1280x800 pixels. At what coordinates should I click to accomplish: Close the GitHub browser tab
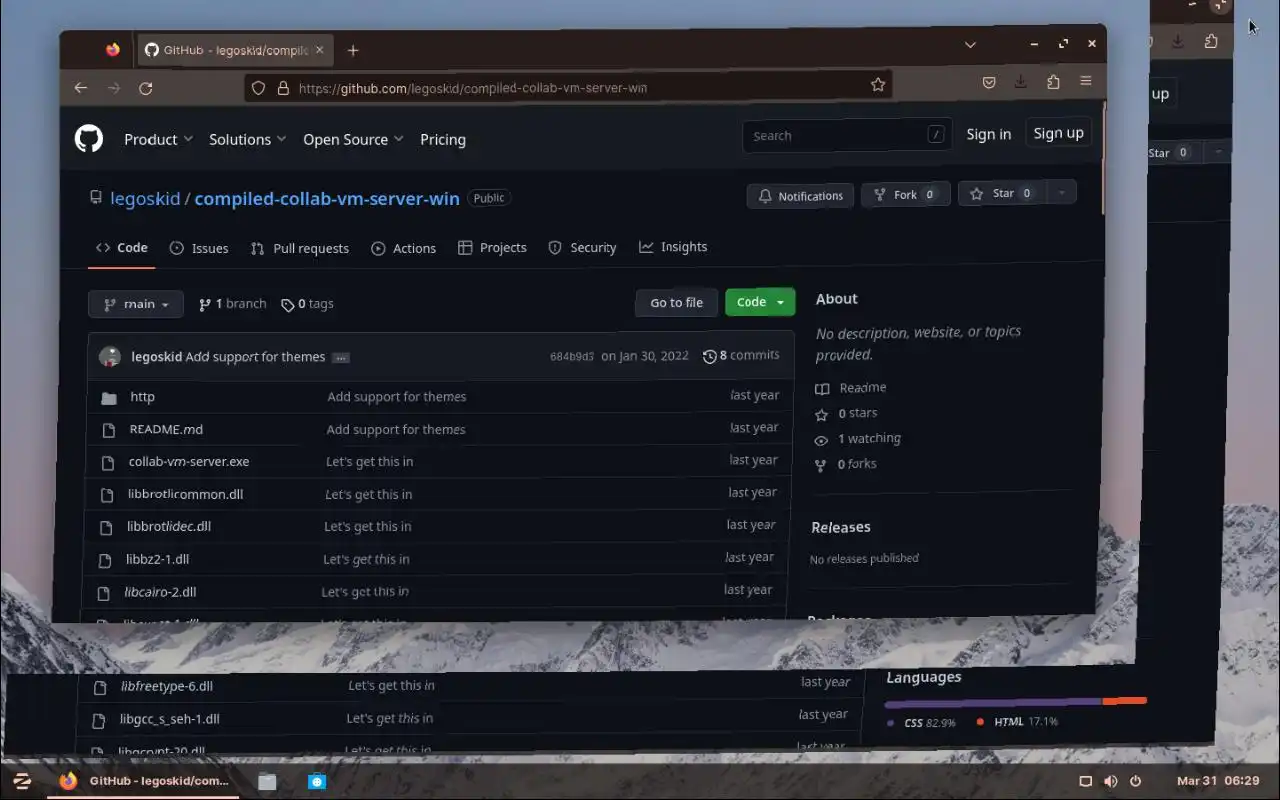point(320,49)
